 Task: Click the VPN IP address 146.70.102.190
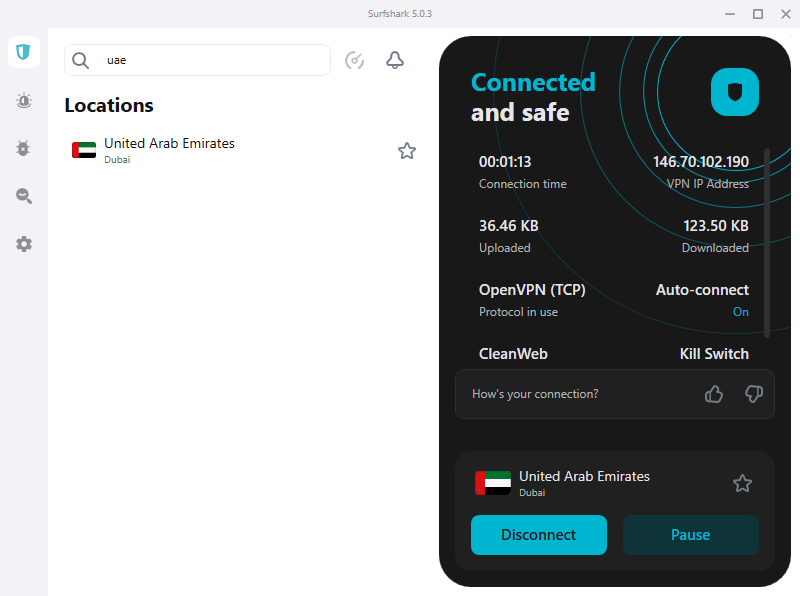click(x=701, y=162)
